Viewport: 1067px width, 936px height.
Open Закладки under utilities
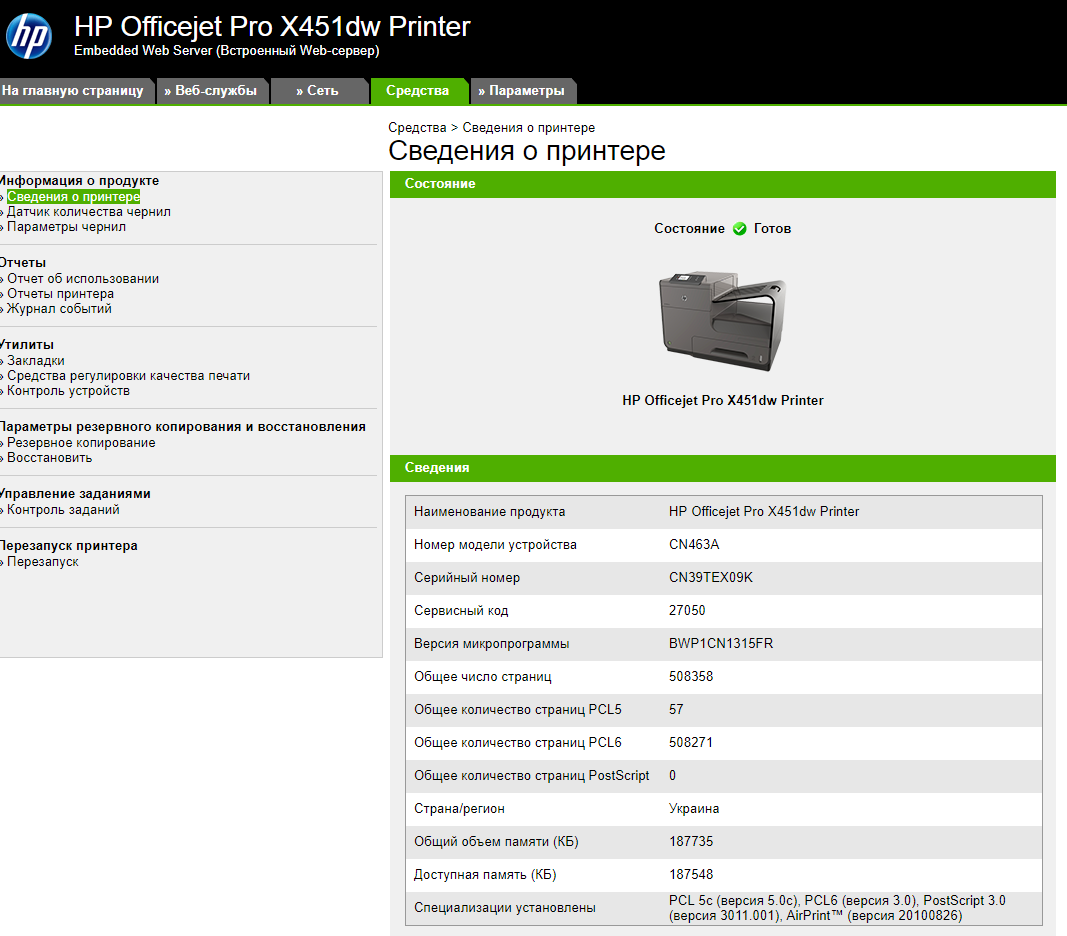click(35, 361)
